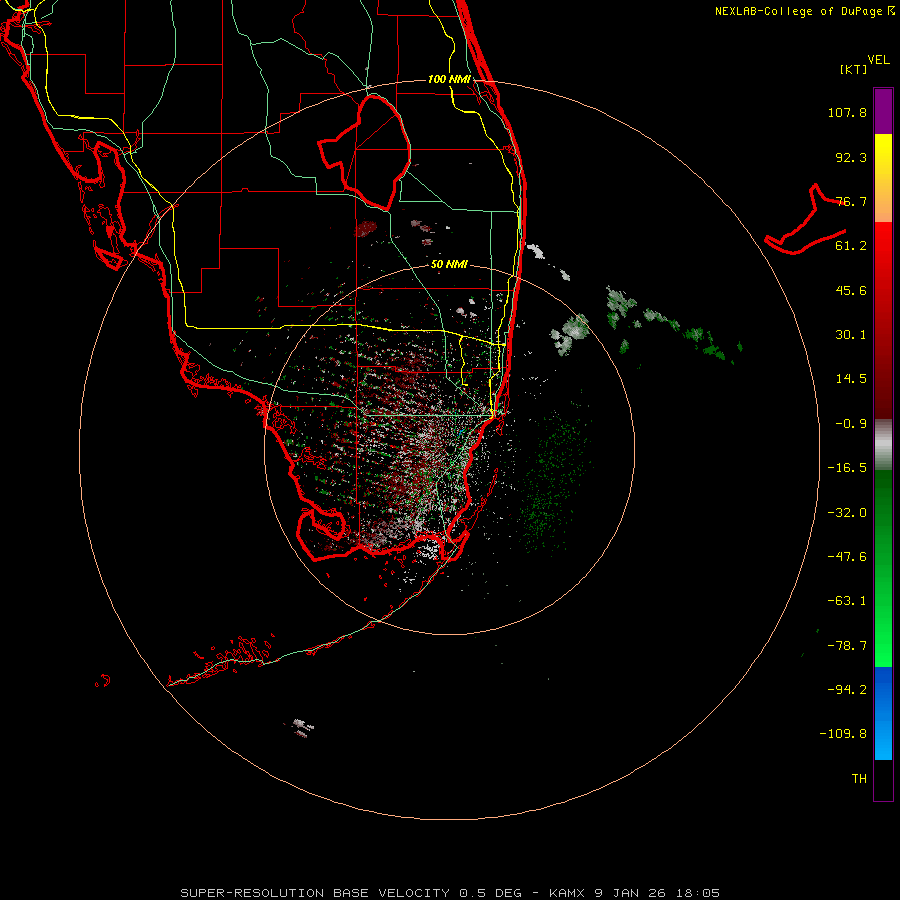Click the 30.1 velocity value
The image size is (900, 900).
[851, 335]
